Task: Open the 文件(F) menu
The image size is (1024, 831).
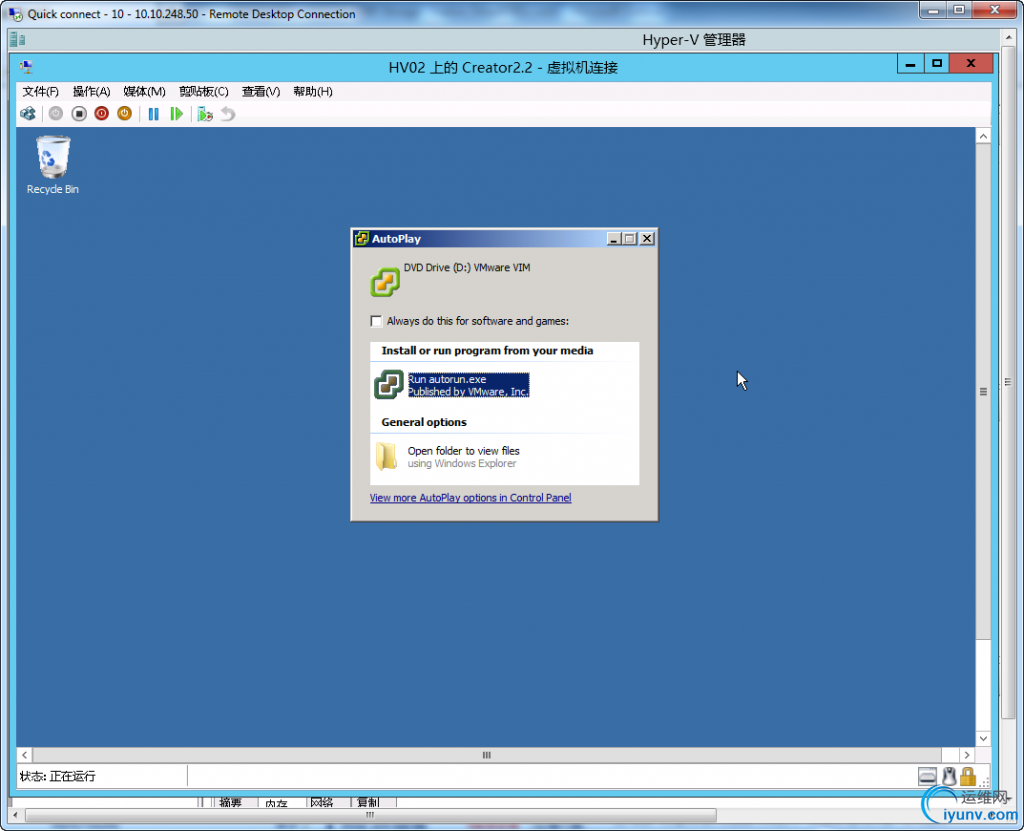Action: [x=40, y=91]
